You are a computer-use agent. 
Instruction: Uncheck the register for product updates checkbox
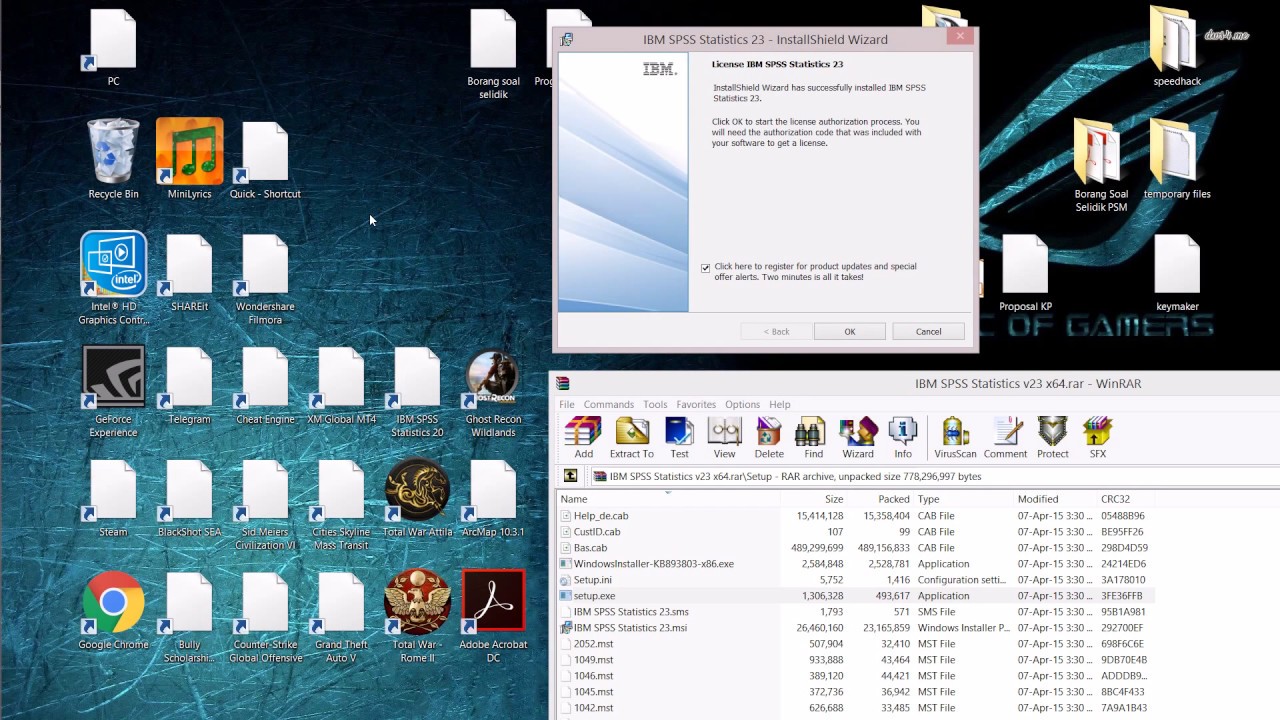(706, 268)
